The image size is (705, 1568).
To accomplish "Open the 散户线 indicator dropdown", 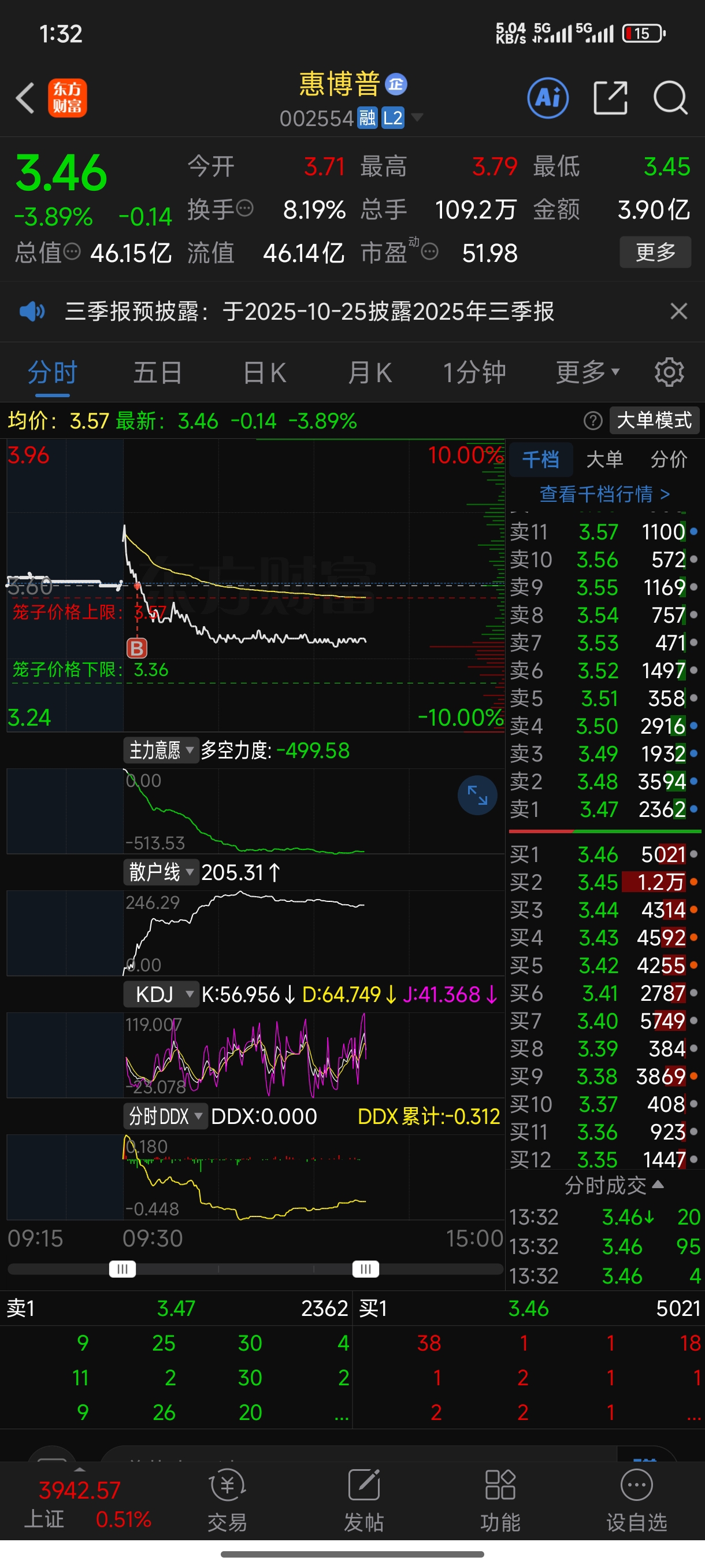I will pyautogui.click(x=161, y=872).
